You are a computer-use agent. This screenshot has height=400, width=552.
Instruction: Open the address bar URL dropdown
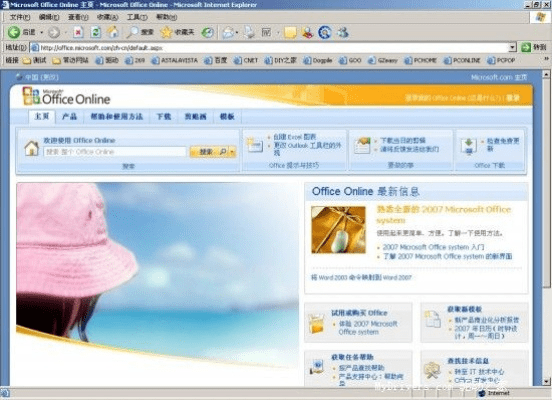[x=513, y=47]
